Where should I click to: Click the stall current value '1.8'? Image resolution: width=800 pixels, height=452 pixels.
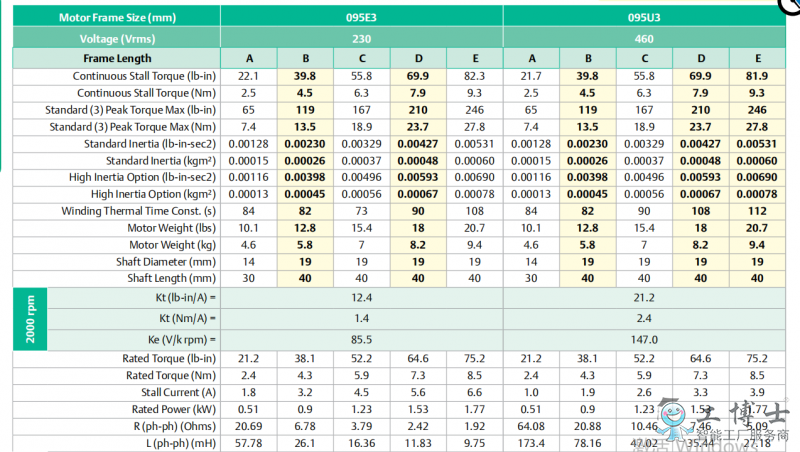click(248, 392)
